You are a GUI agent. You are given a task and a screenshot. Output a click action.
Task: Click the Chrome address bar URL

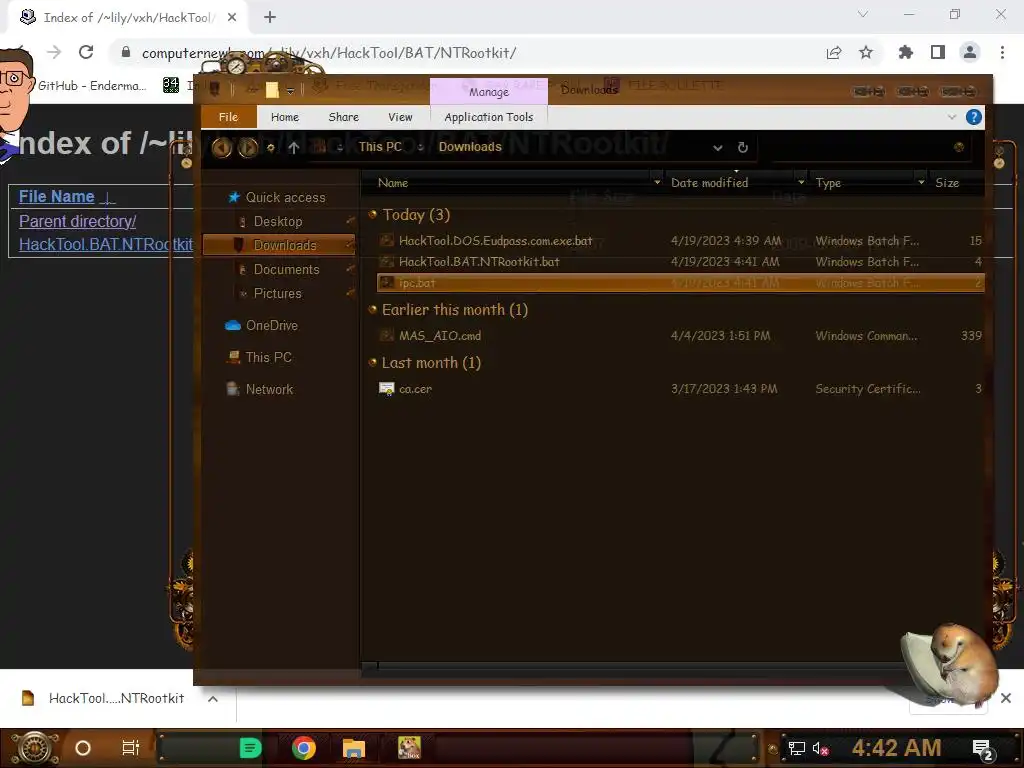click(328, 53)
